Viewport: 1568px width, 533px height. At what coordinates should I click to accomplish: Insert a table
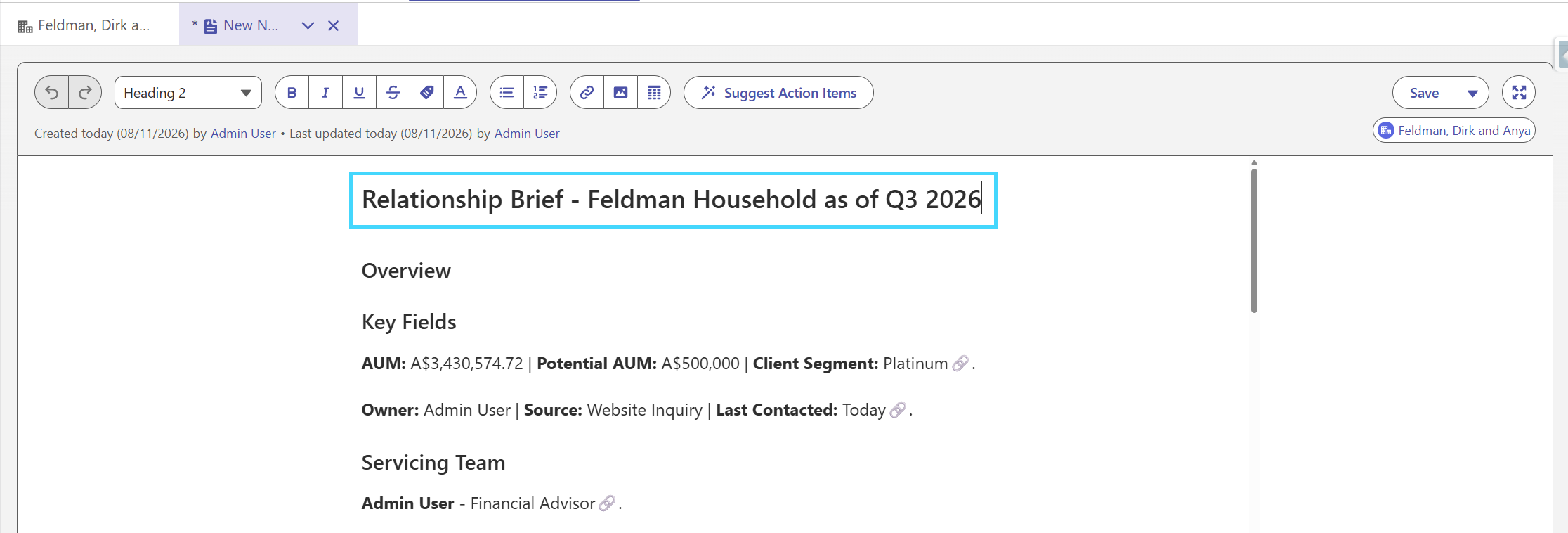point(654,93)
